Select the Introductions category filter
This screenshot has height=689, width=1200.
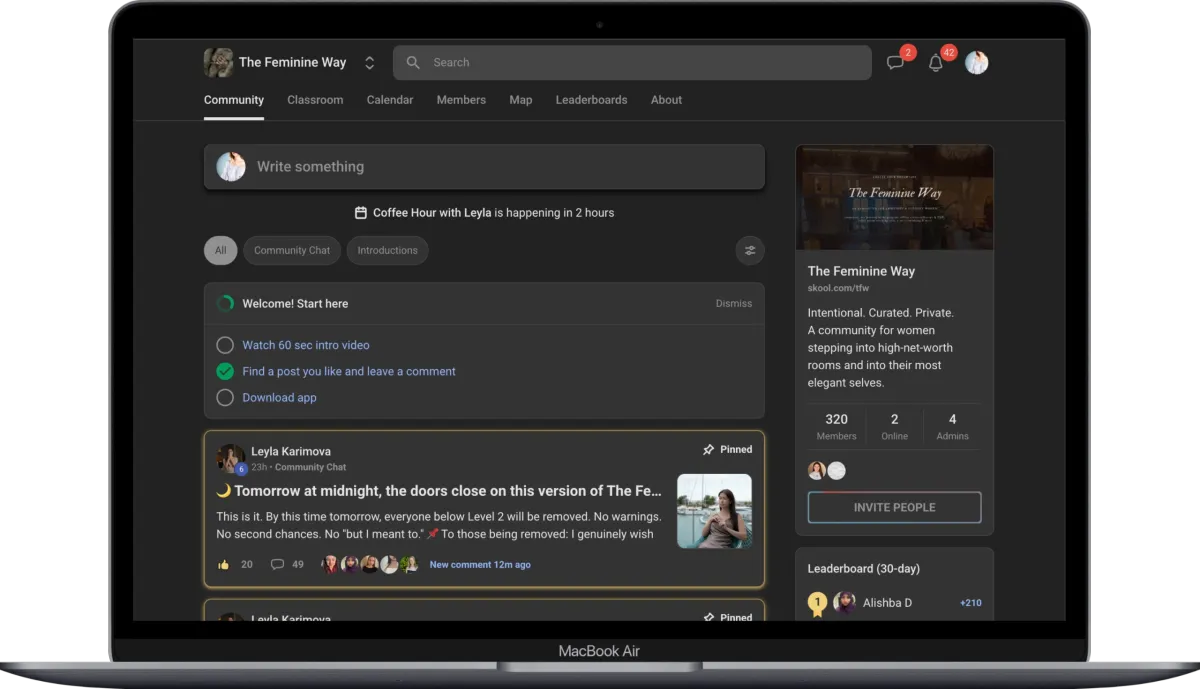pos(387,250)
